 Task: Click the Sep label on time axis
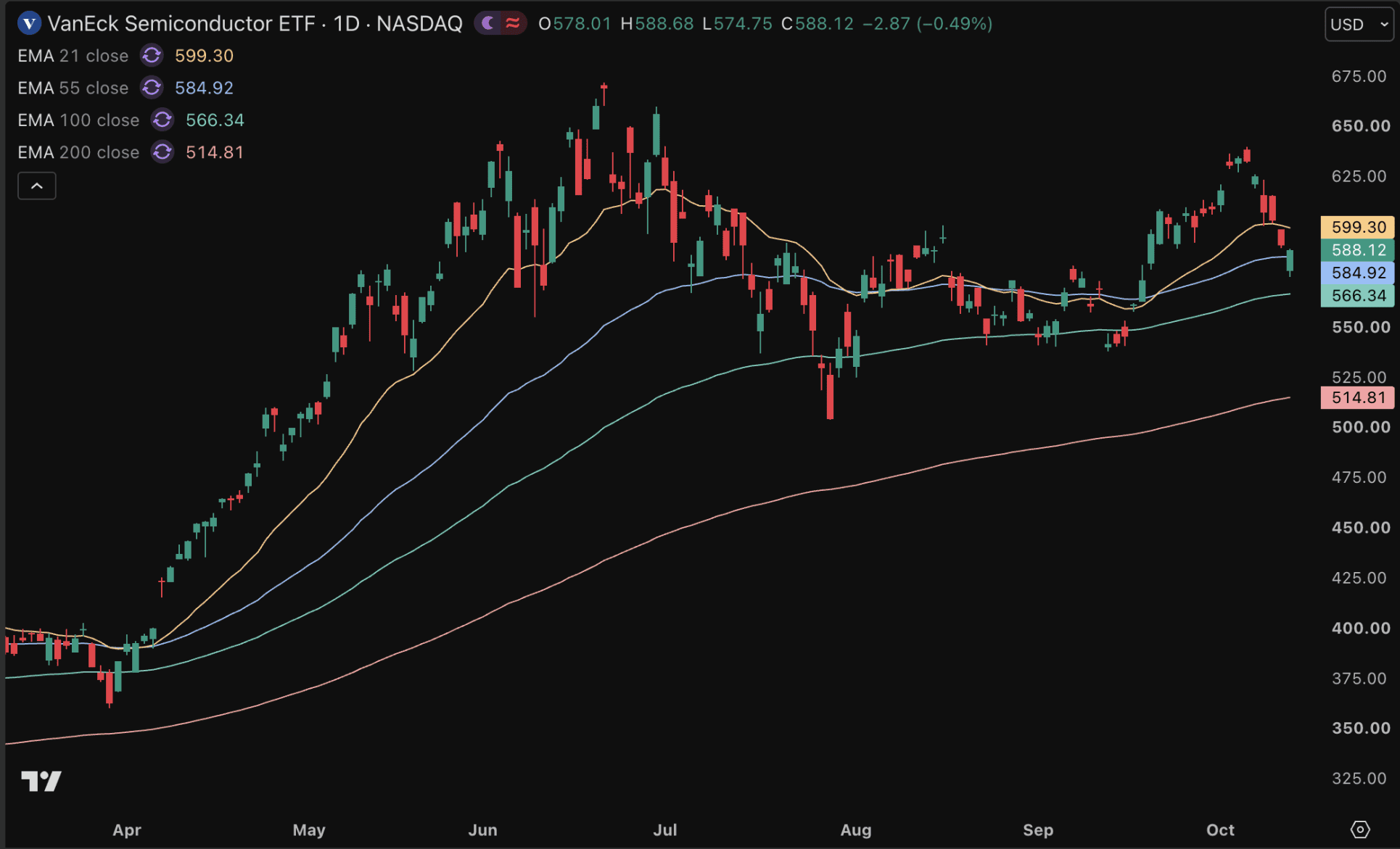point(1038,830)
